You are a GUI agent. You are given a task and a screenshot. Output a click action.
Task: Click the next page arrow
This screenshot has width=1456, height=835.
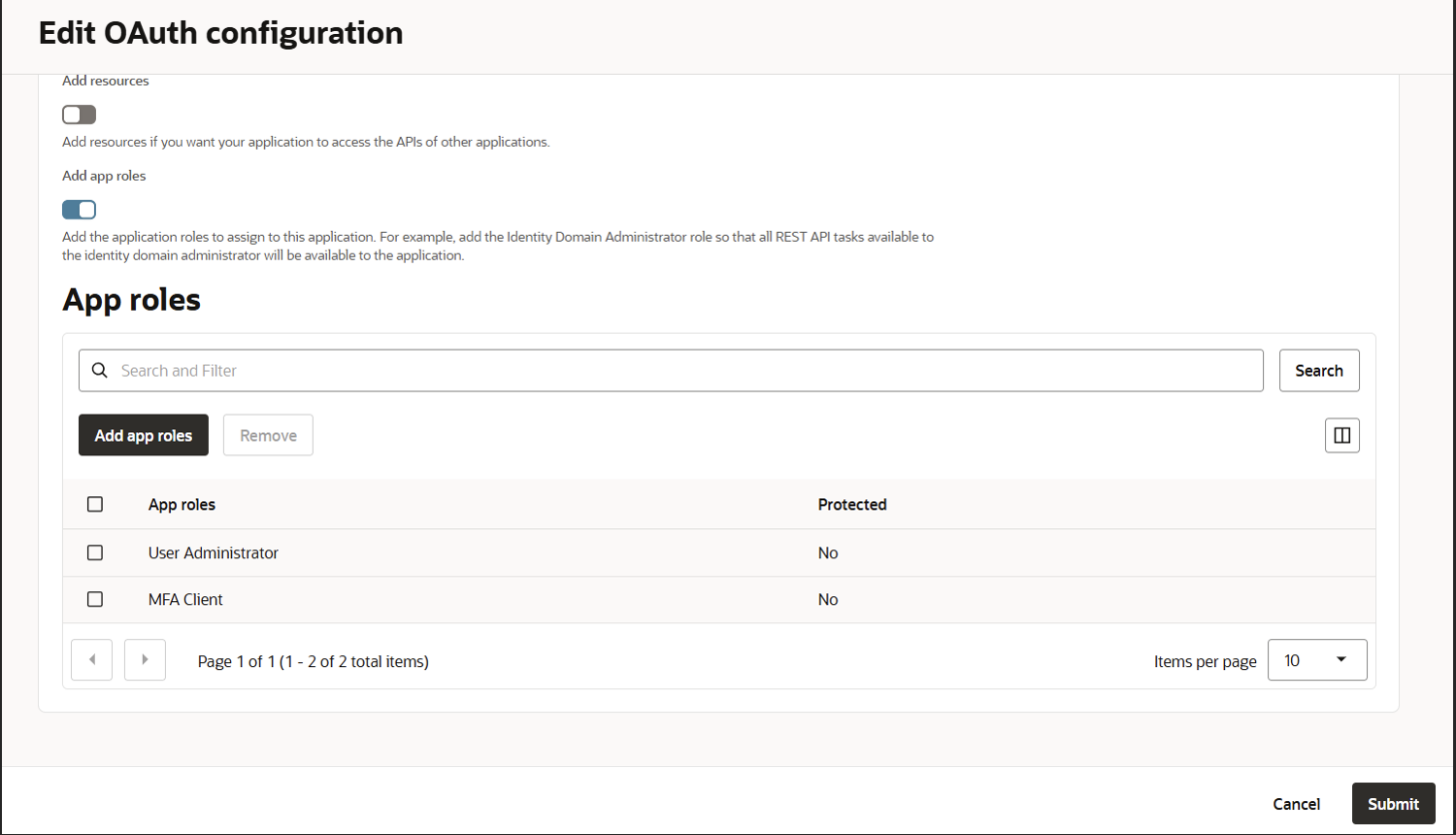click(145, 659)
